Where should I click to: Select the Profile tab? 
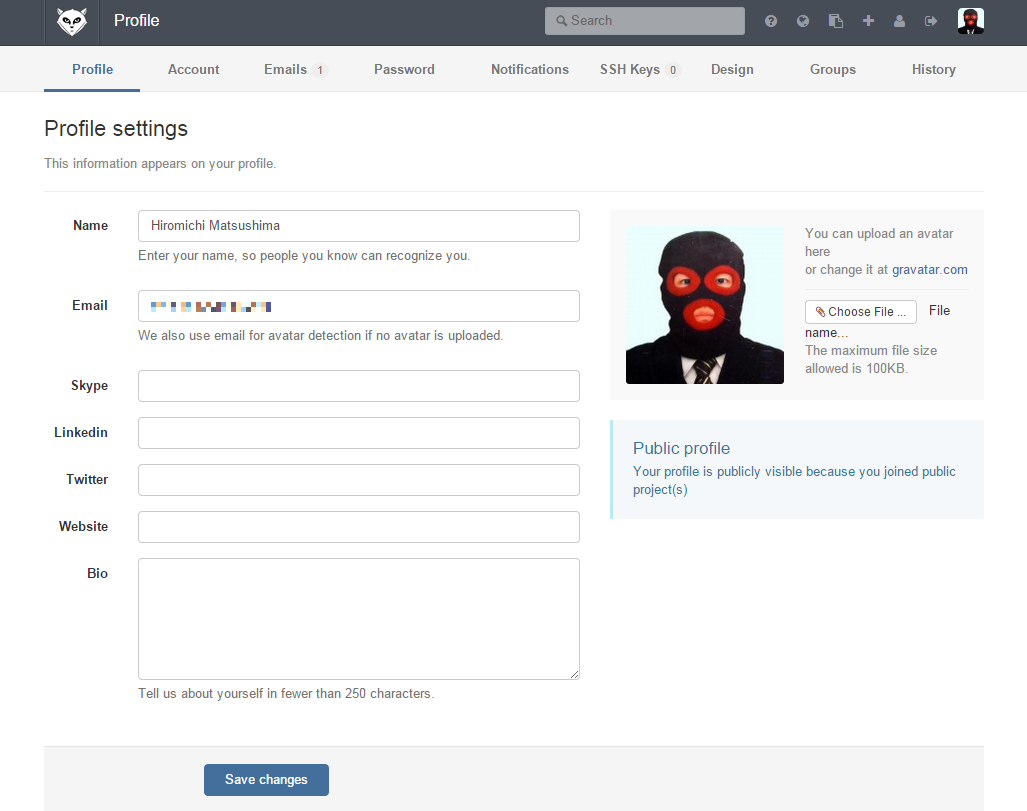click(92, 69)
